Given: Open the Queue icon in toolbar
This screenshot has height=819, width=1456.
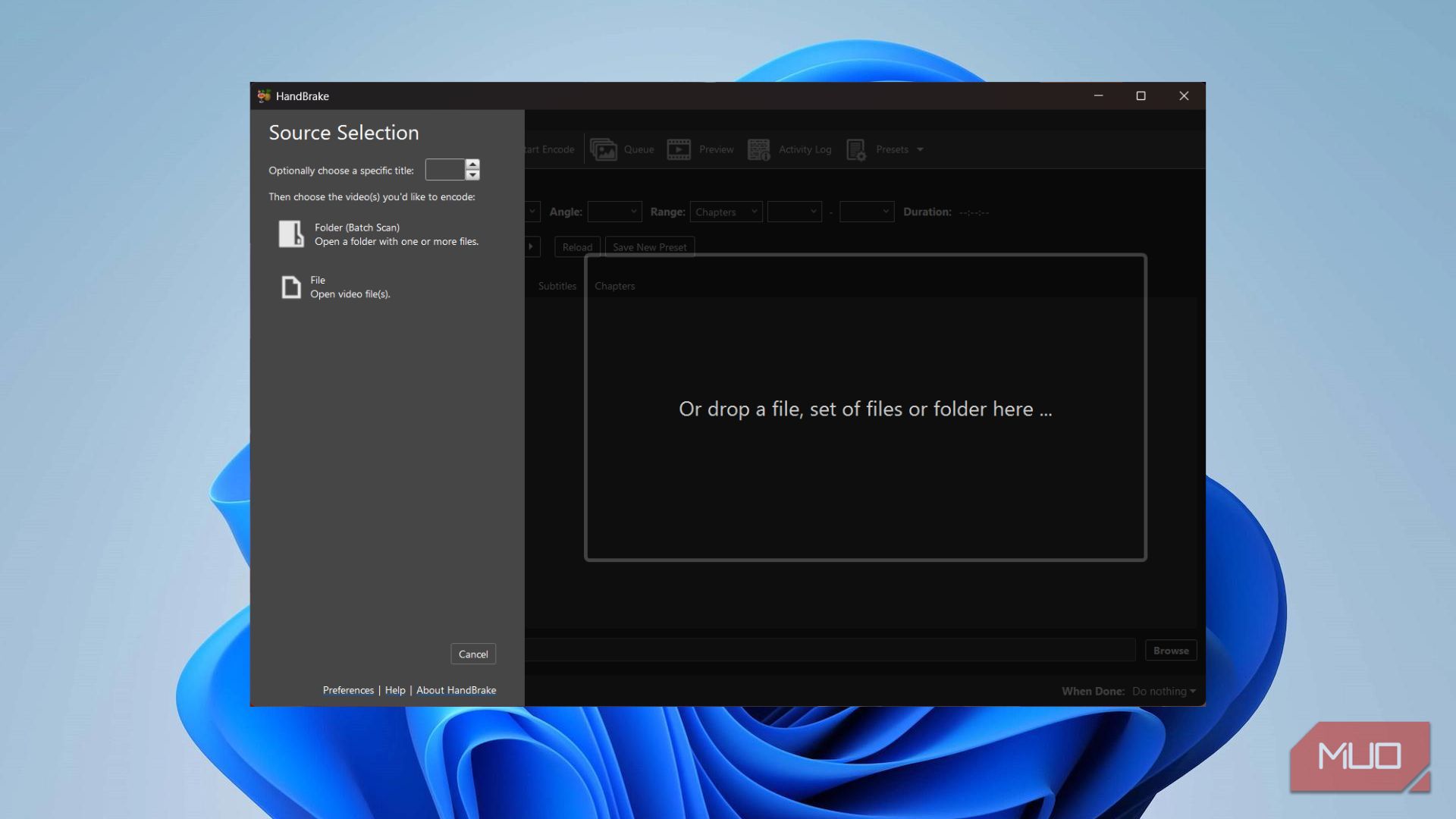Looking at the screenshot, I should pos(604,149).
